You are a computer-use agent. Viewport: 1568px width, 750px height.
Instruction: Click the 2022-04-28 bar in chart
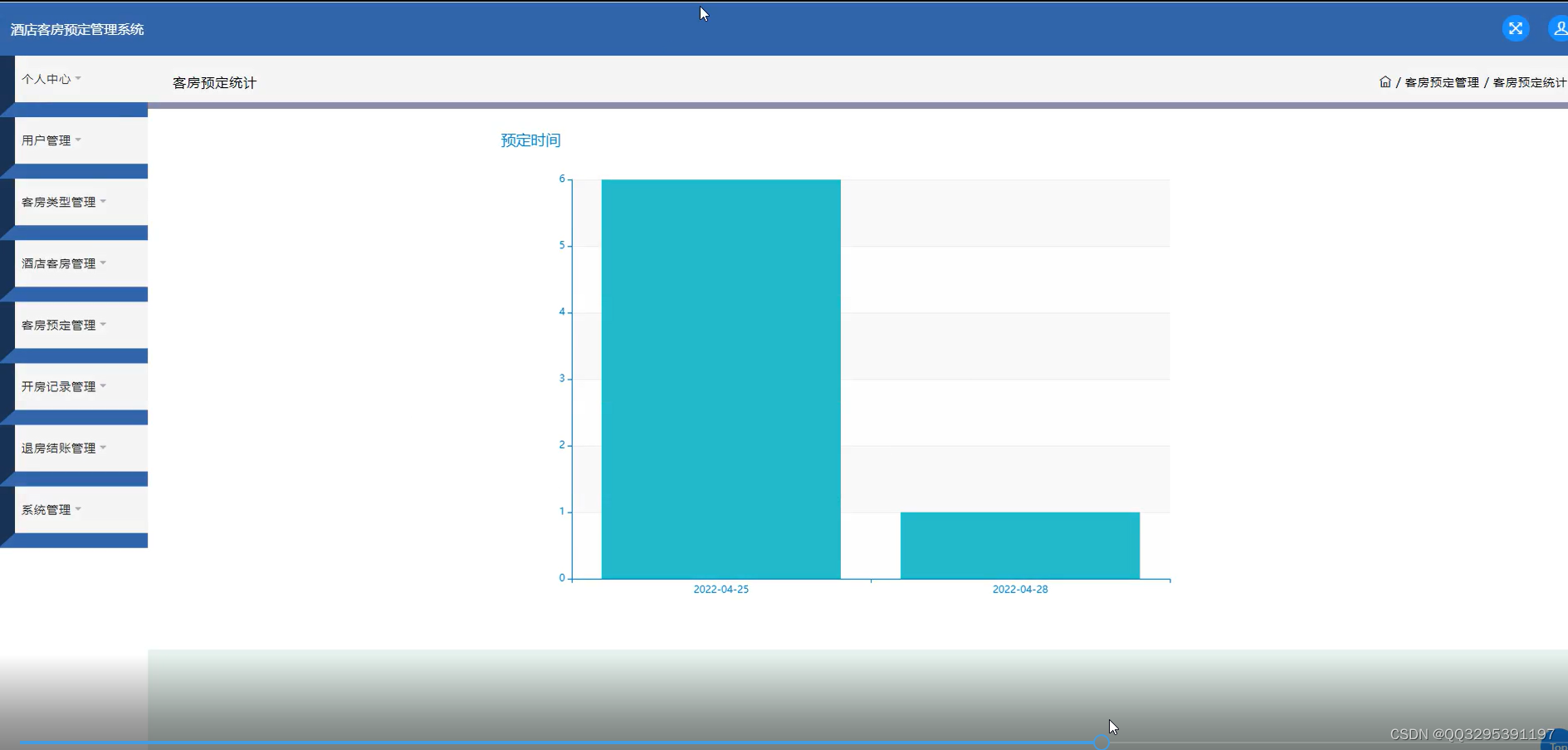pos(1020,546)
